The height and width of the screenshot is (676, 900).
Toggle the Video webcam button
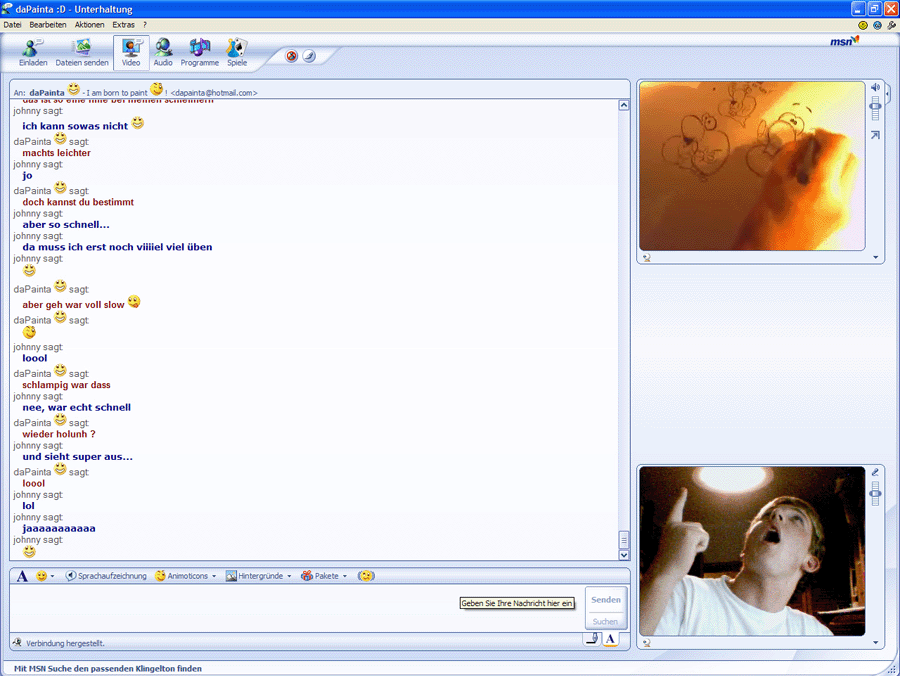coord(131,52)
